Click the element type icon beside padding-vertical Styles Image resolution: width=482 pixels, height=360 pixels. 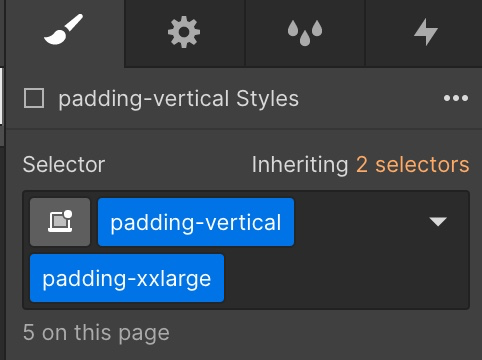pyautogui.click(x=34, y=98)
